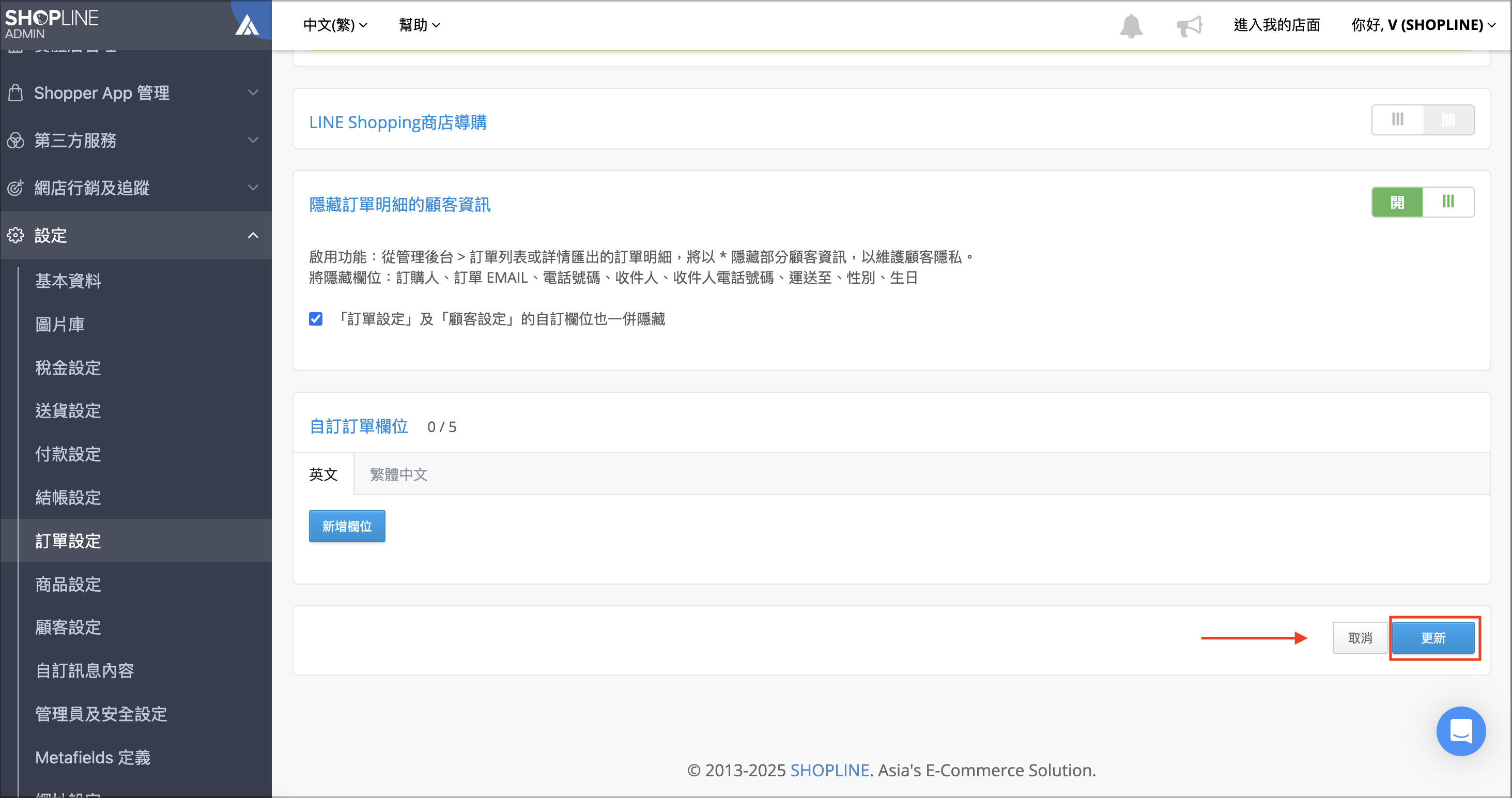Click the 自訂訂單欄位 heading
This screenshot has width=1512, height=798.
click(359, 426)
